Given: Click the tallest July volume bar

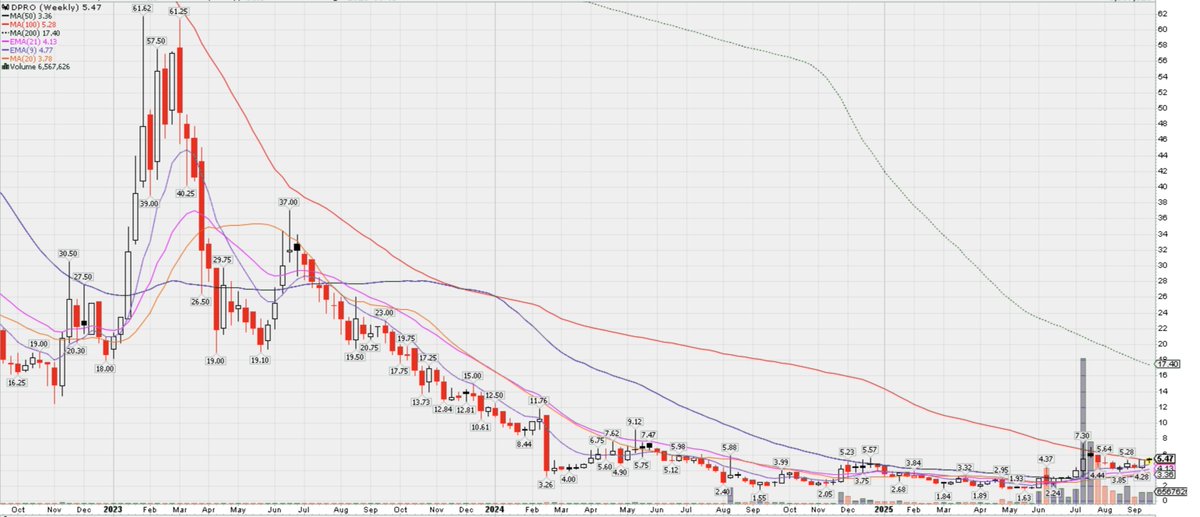Looking at the screenshot, I should (1083, 430).
